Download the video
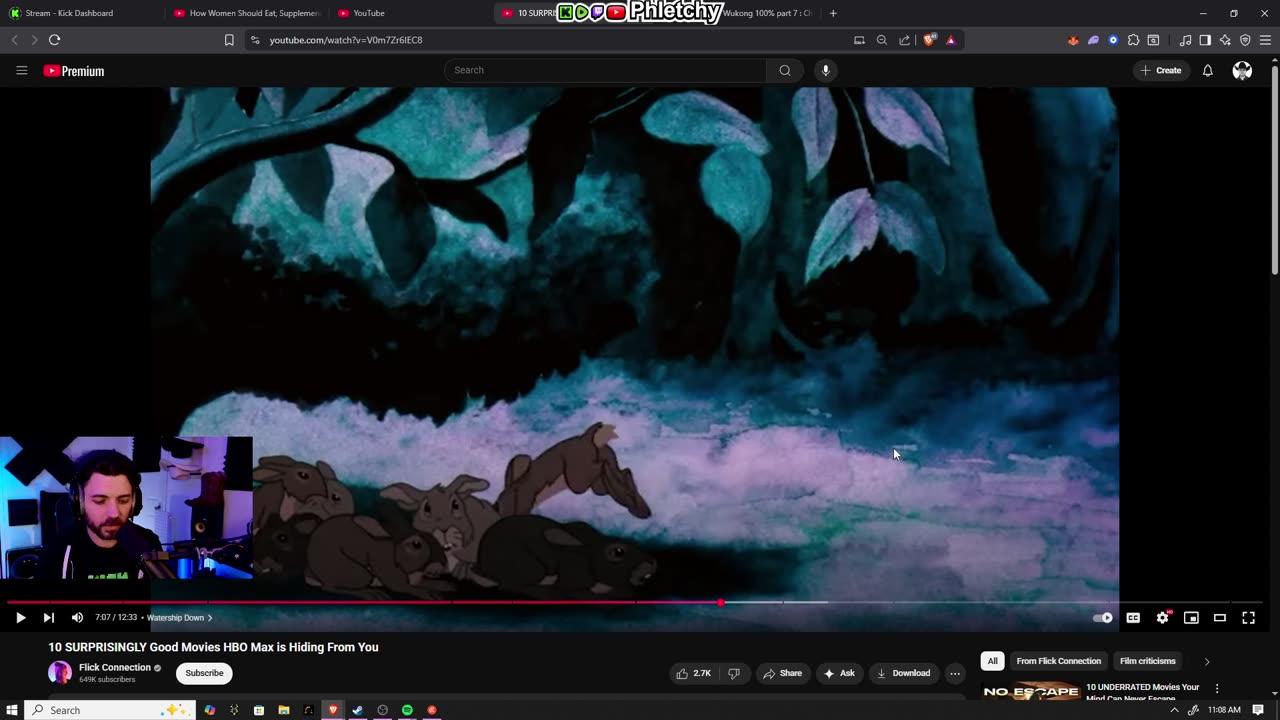Image resolution: width=1280 pixels, height=720 pixels. point(903,673)
